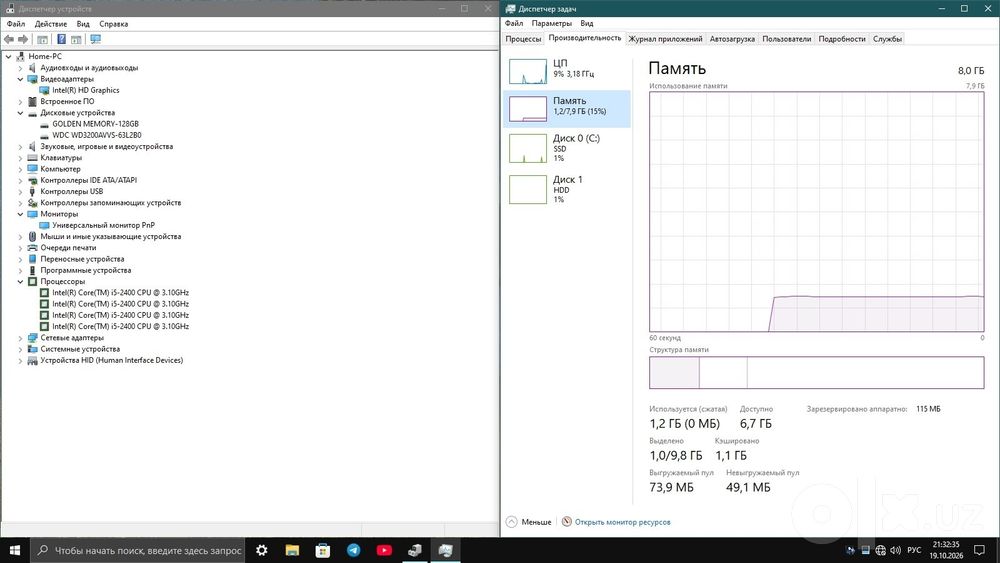Expand the Клавиатуры category
The height and width of the screenshot is (563, 1000).
pos(20,158)
